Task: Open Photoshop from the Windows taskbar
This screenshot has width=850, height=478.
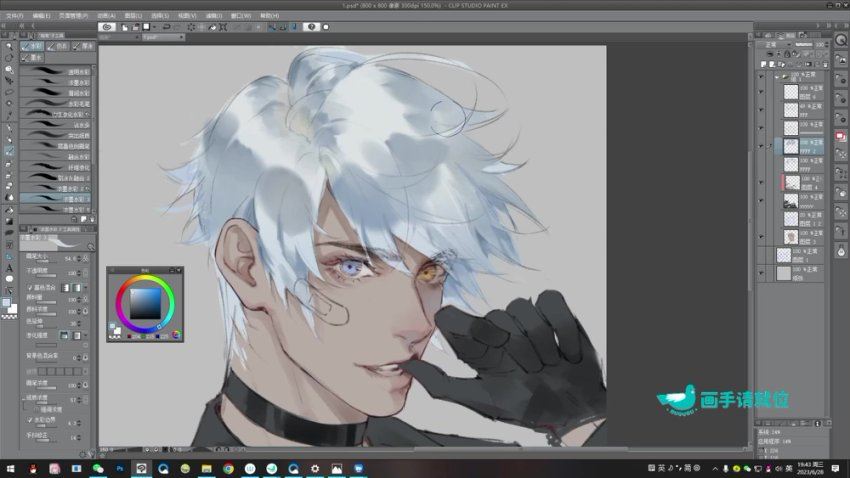Action: (x=120, y=468)
